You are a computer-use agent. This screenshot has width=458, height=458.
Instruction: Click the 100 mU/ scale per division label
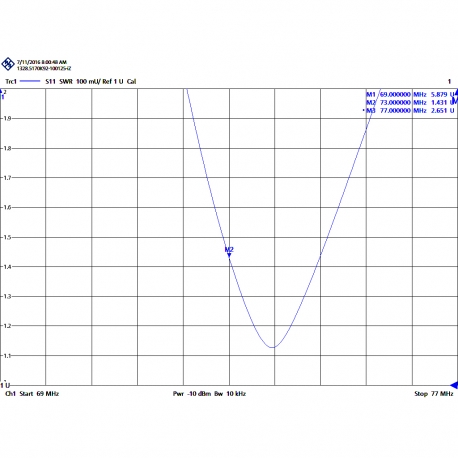tap(88, 81)
